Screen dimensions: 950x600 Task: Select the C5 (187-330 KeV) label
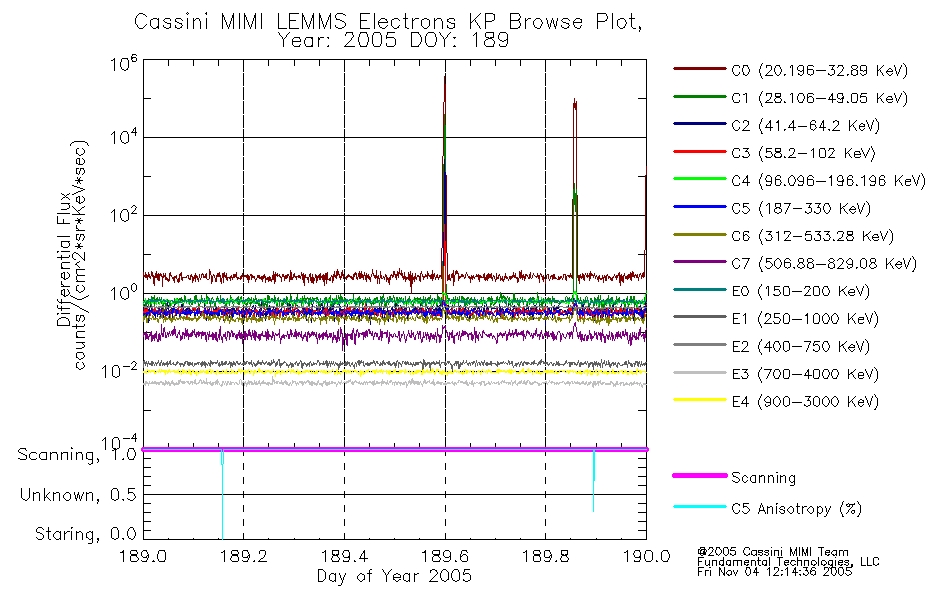coord(801,208)
